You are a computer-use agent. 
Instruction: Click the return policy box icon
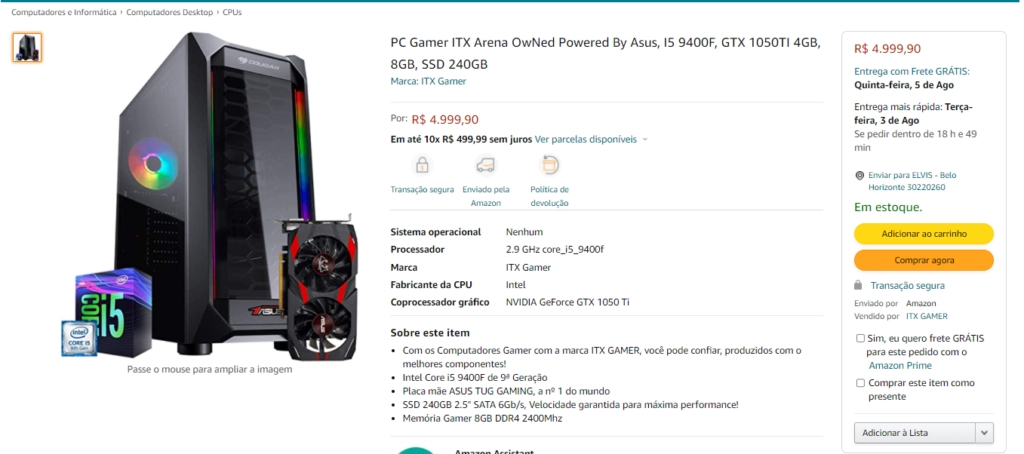pyautogui.click(x=550, y=165)
